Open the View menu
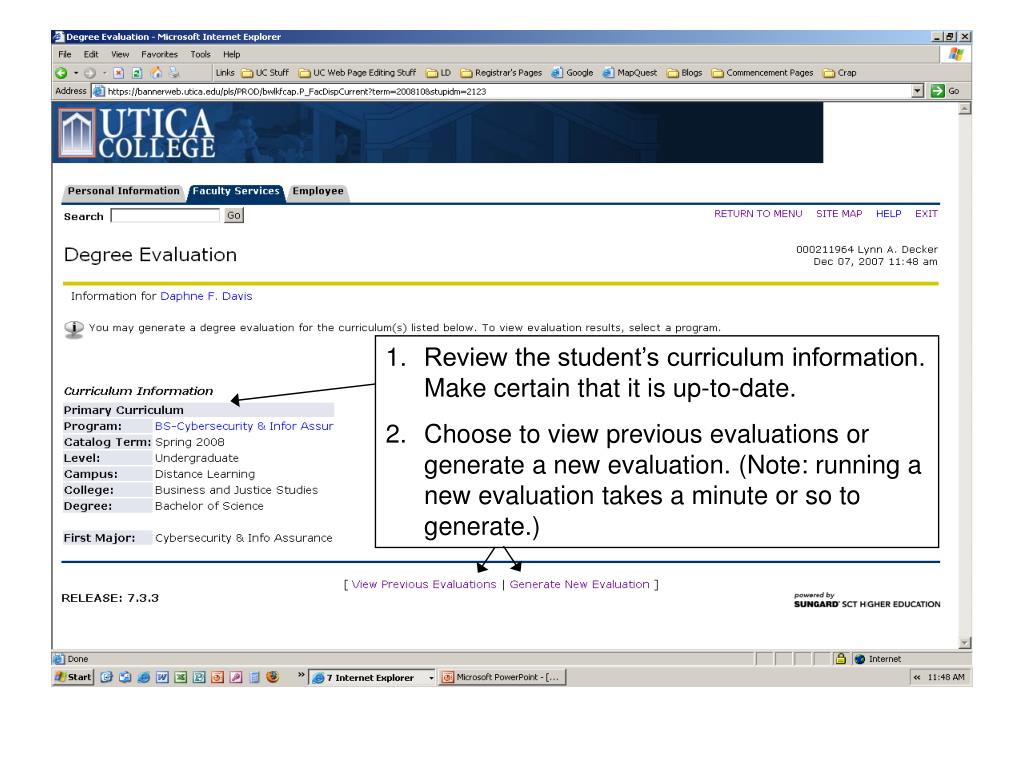Image resolution: width=1024 pixels, height=768 pixels. tap(120, 55)
